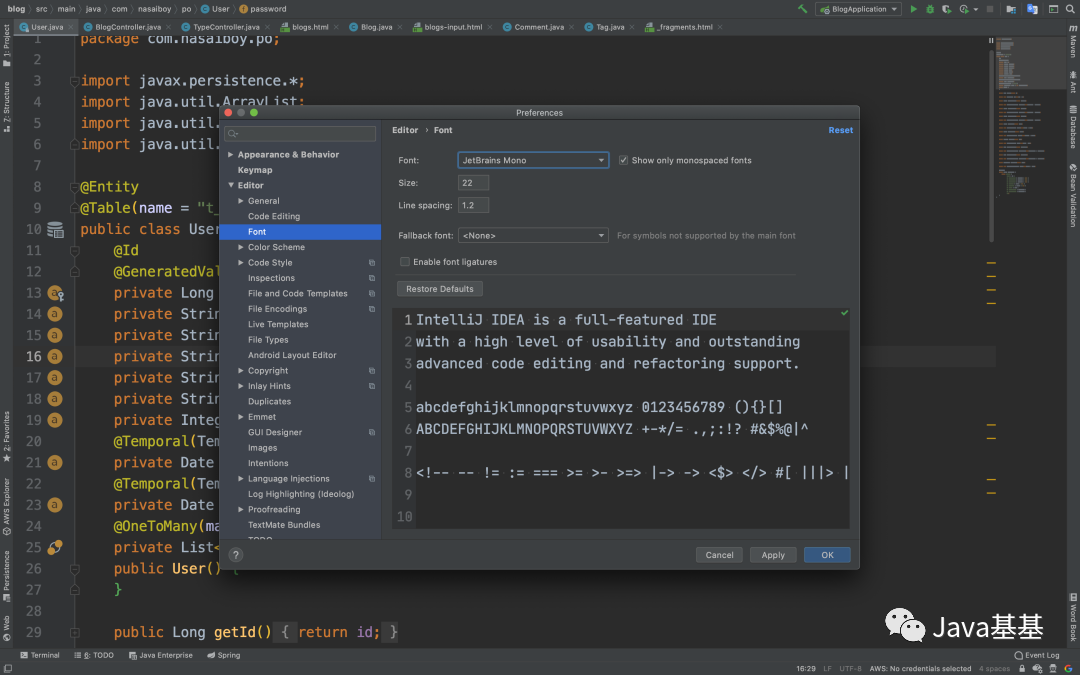Screen dimensions: 1080x675
Task: Click the database gutter icon on line 10
Action: [55, 230]
